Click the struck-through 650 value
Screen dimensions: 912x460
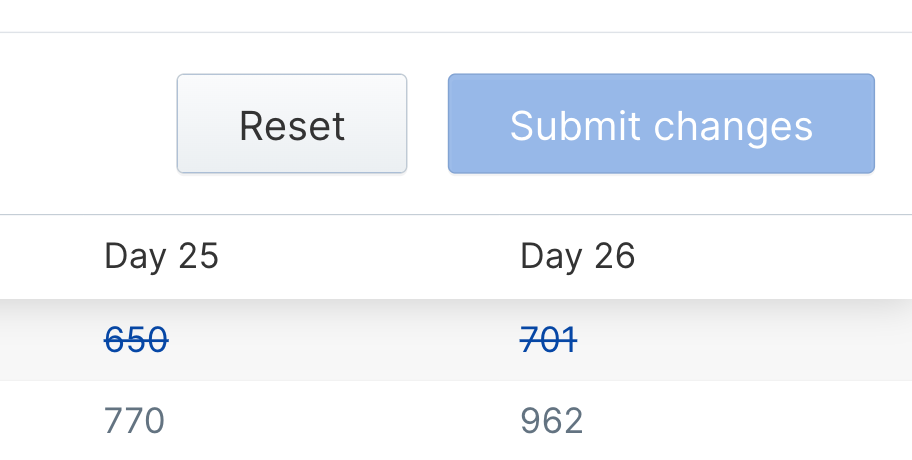tap(137, 340)
